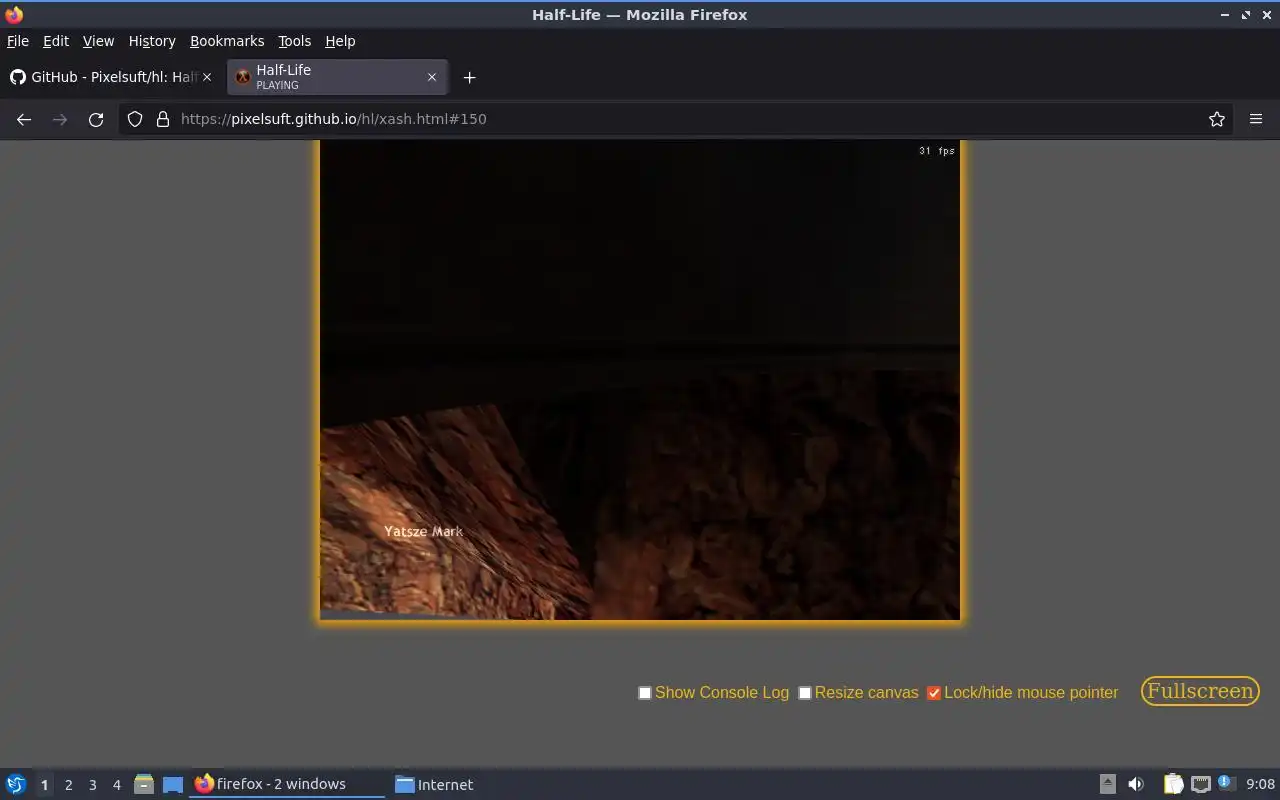This screenshot has height=800, width=1280.
Task: Enable Resize canvas checkbox
Action: coord(805,693)
